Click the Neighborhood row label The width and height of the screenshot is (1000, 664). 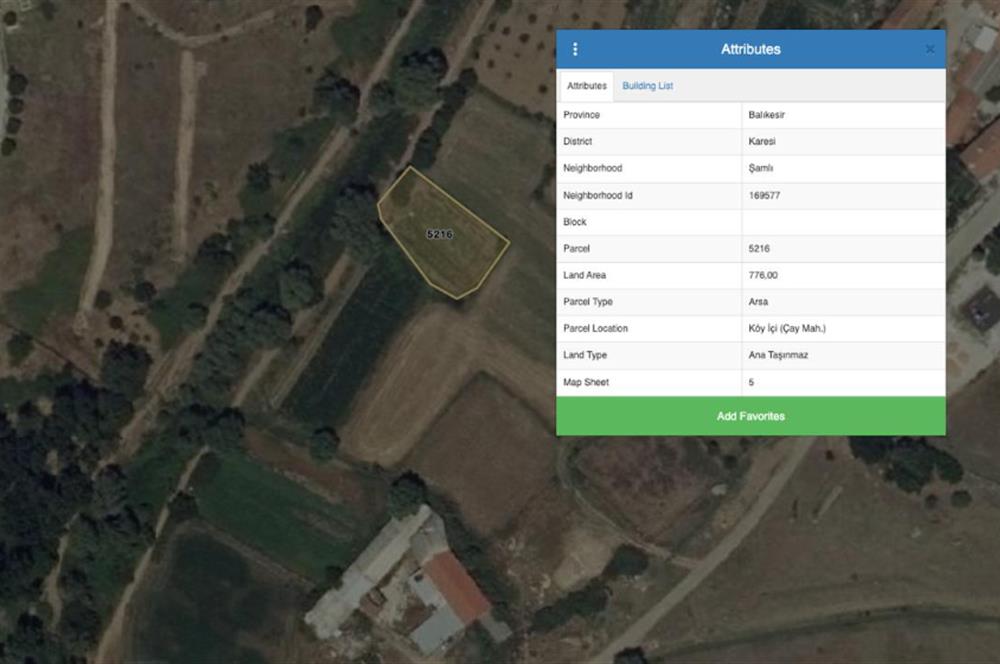tap(592, 168)
